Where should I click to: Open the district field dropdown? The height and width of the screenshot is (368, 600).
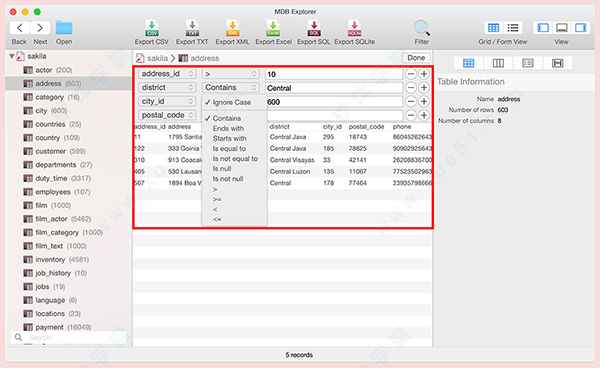[x=167, y=88]
